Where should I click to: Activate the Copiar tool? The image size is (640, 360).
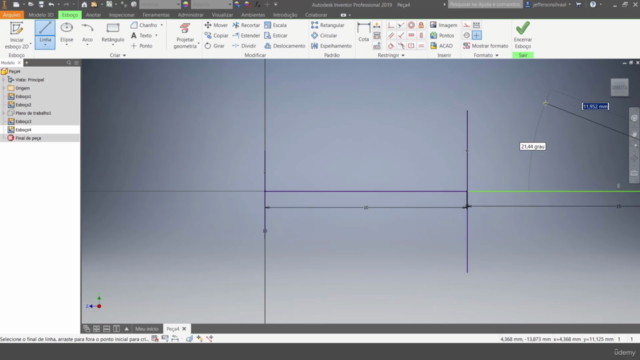(216, 36)
